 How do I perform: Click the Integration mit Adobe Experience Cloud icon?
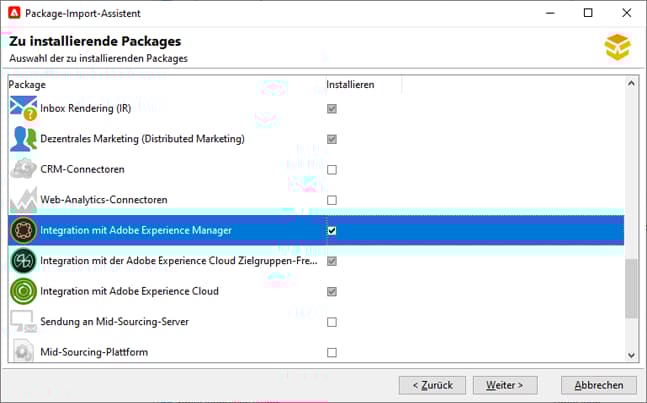click(x=24, y=291)
